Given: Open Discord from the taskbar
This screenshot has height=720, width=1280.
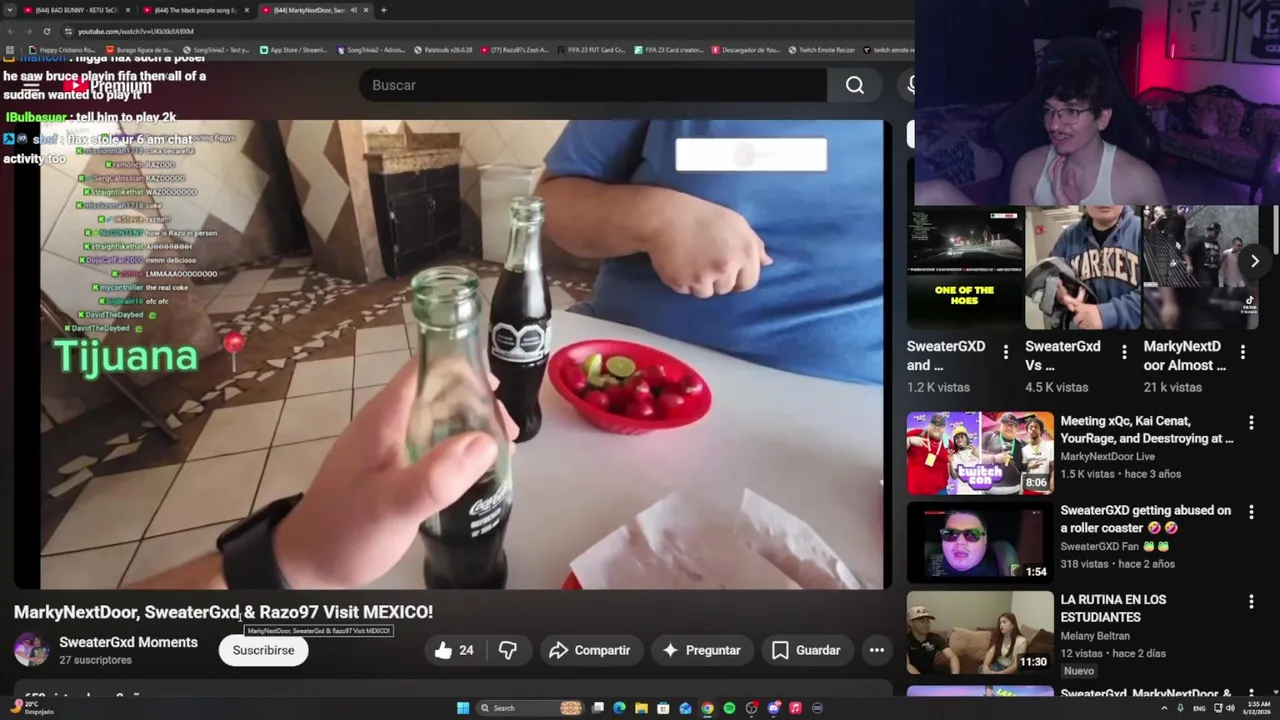Looking at the screenshot, I should (773, 708).
